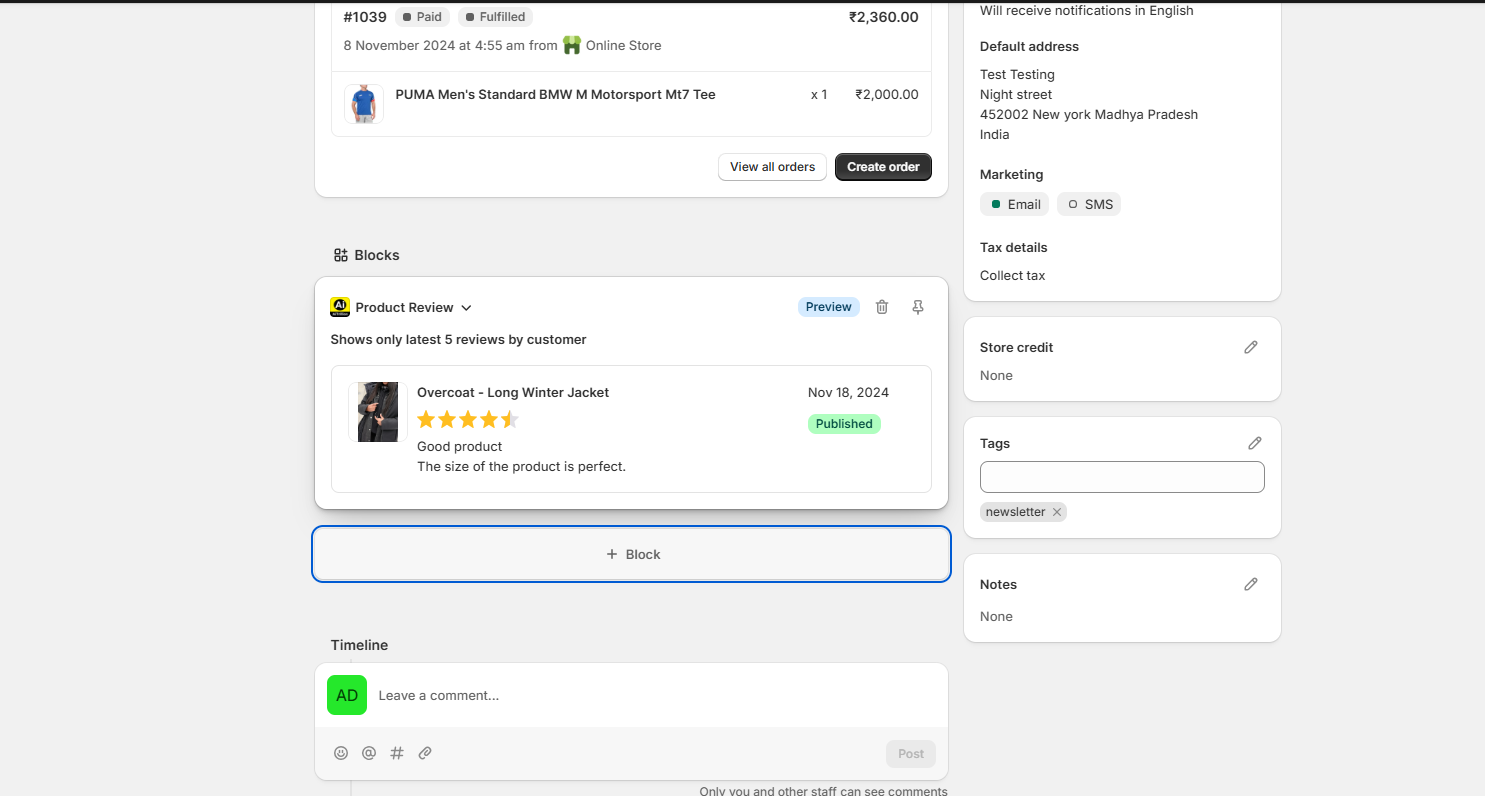
Task: Add a new Block
Action: pyautogui.click(x=632, y=554)
